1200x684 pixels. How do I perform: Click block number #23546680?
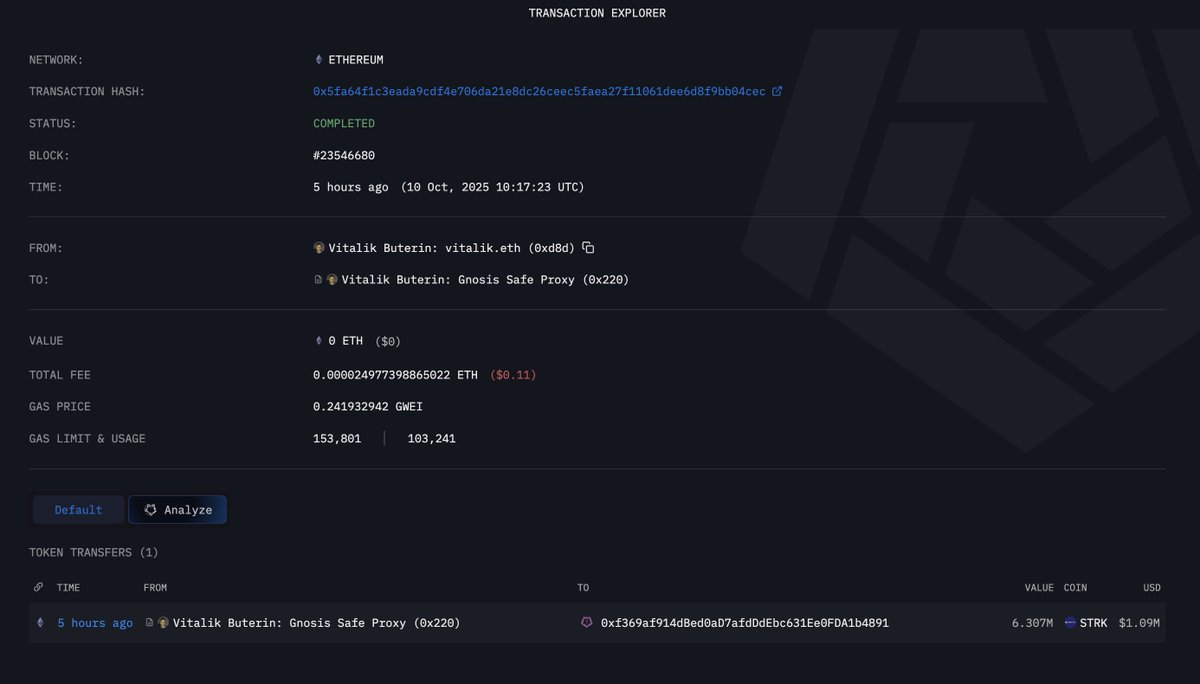(x=344, y=156)
